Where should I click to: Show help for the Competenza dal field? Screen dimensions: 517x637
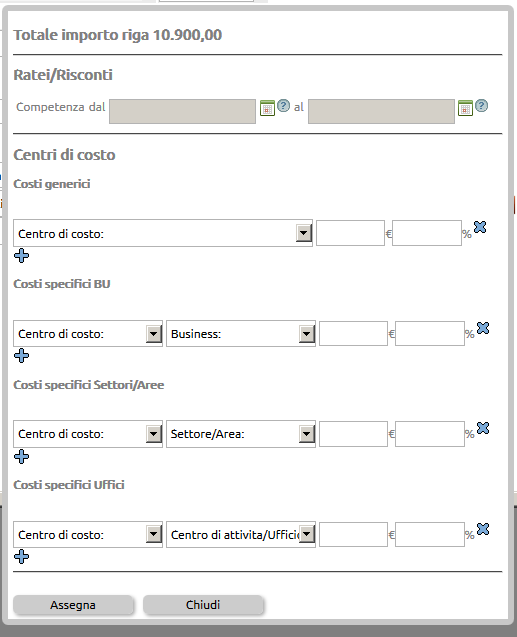[283, 106]
